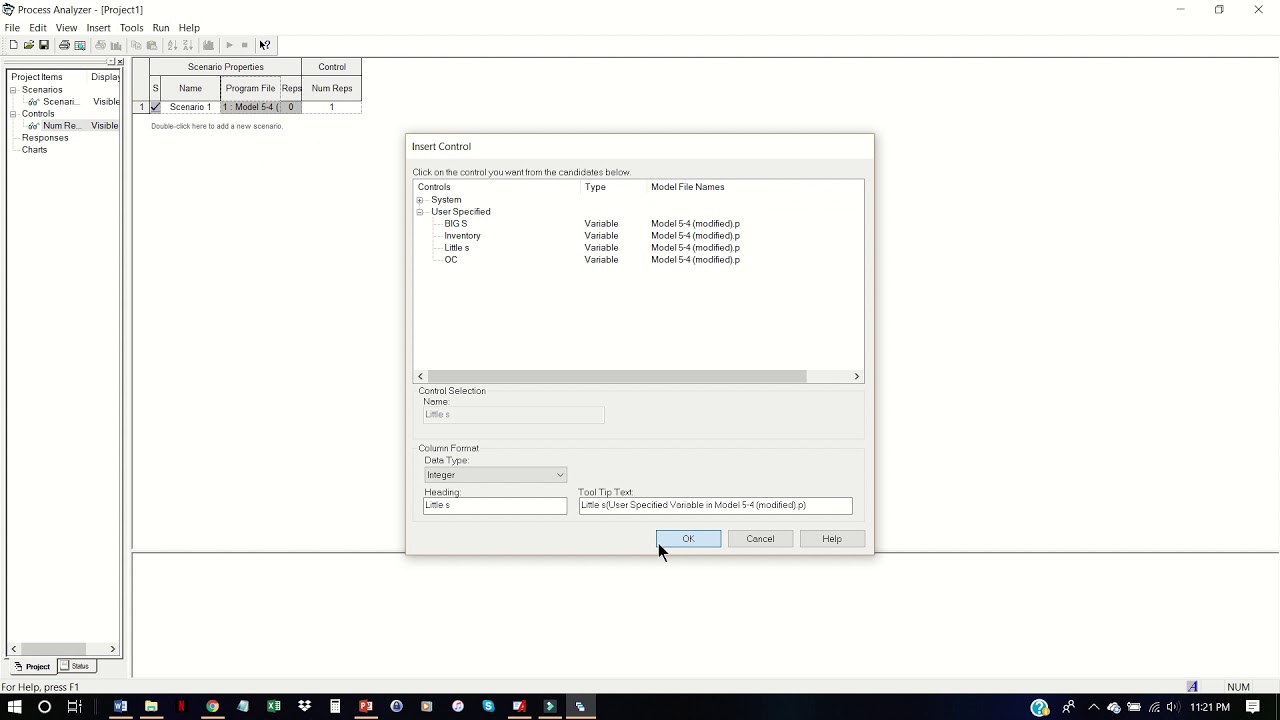This screenshot has height=720, width=1280.
Task: Click the Tool Tip Text field
Action: tap(715, 506)
